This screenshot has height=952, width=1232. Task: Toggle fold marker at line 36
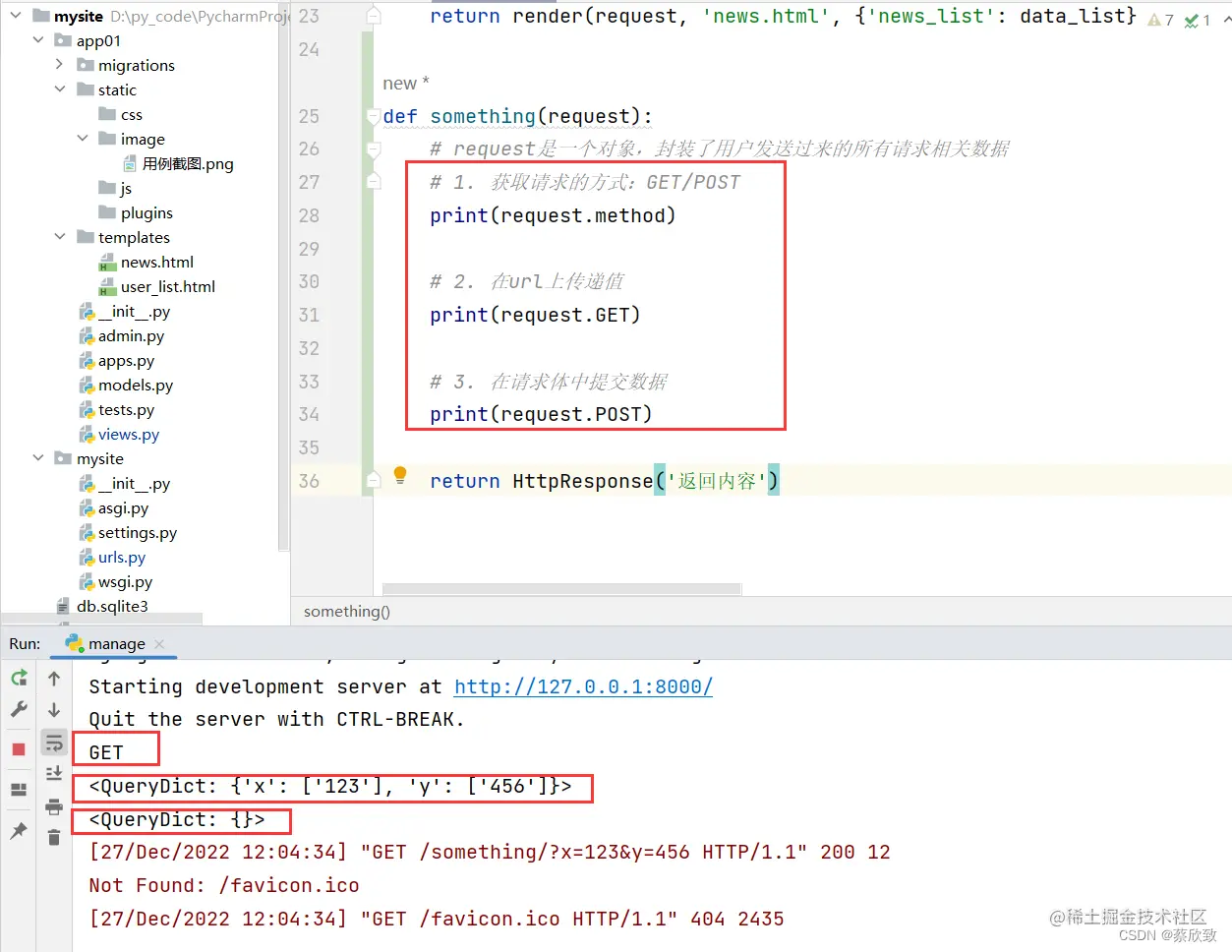click(374, 481)
